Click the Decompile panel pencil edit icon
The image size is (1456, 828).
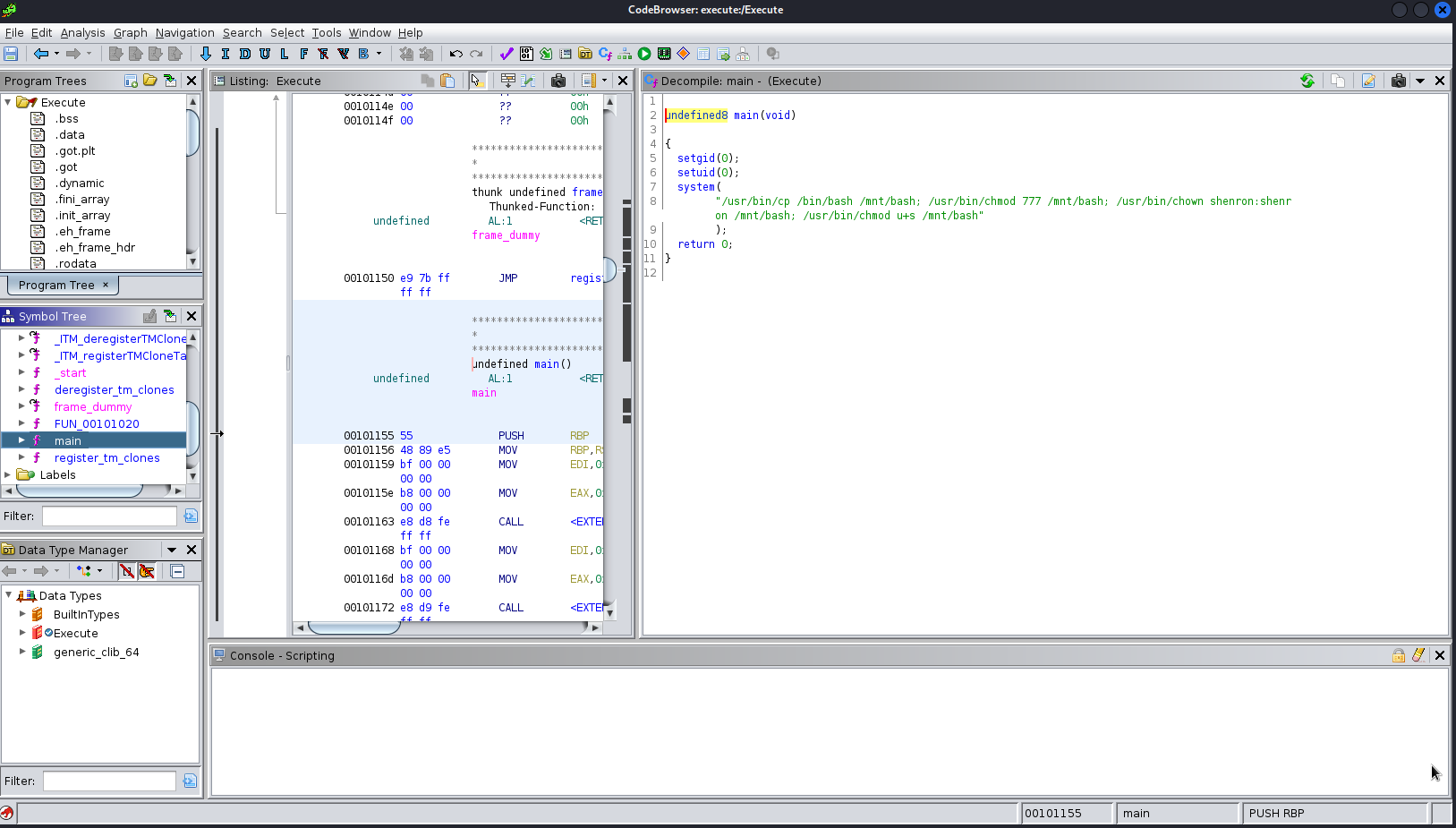(x=1368, y=81)
